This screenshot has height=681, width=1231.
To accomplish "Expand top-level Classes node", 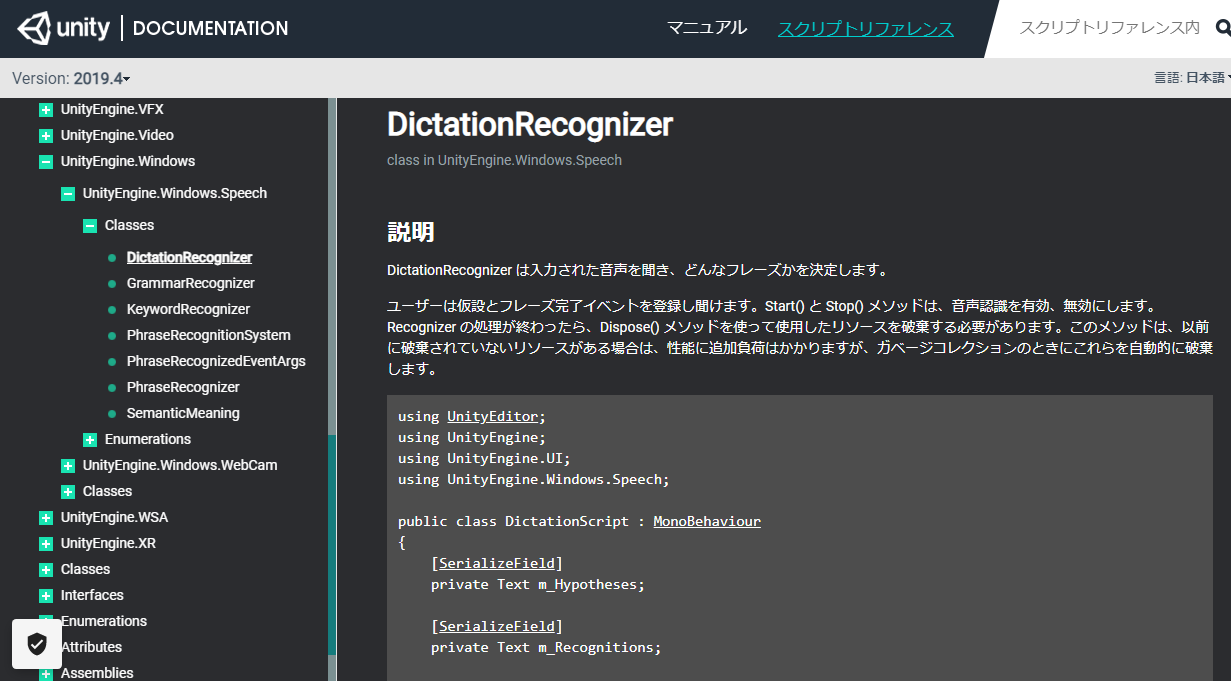I will [x=46, y=570].
